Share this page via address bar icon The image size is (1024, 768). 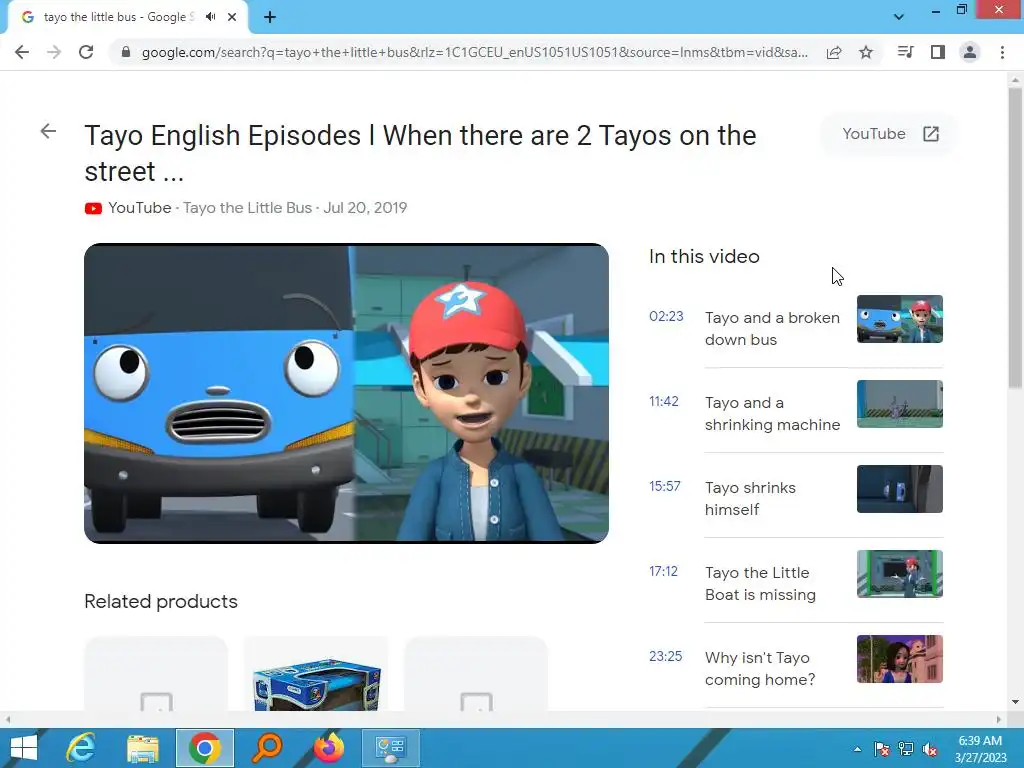(834, 52)
